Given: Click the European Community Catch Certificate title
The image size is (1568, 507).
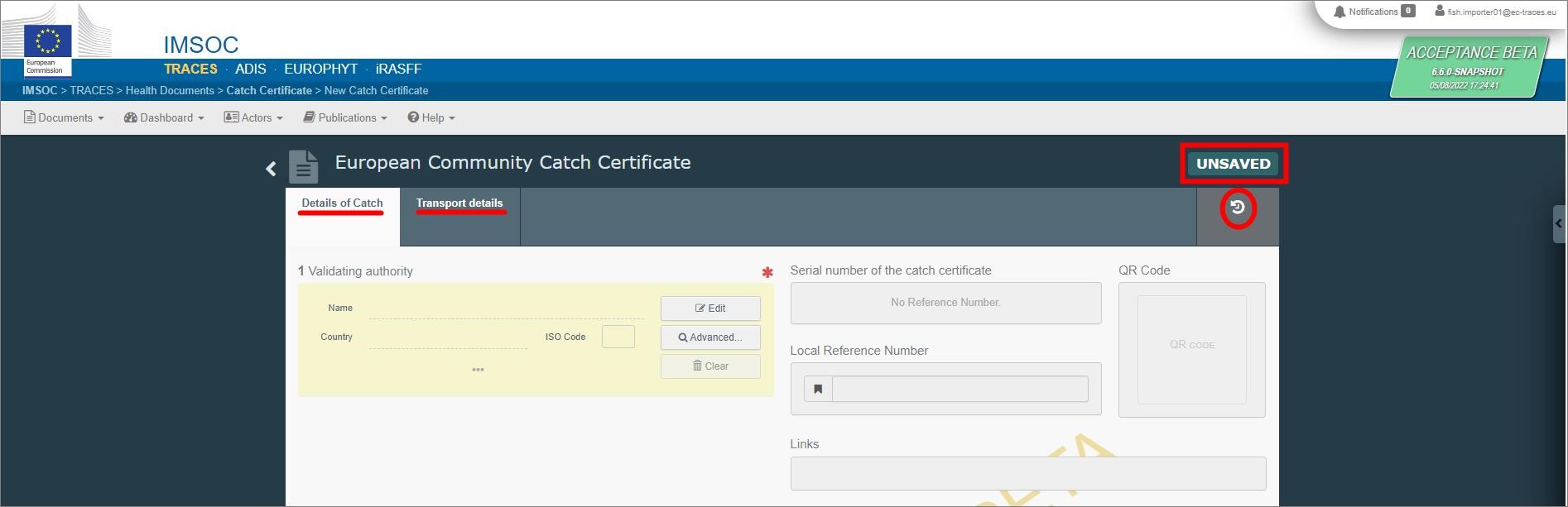Looking at the screenshot, I should point(512,162).
